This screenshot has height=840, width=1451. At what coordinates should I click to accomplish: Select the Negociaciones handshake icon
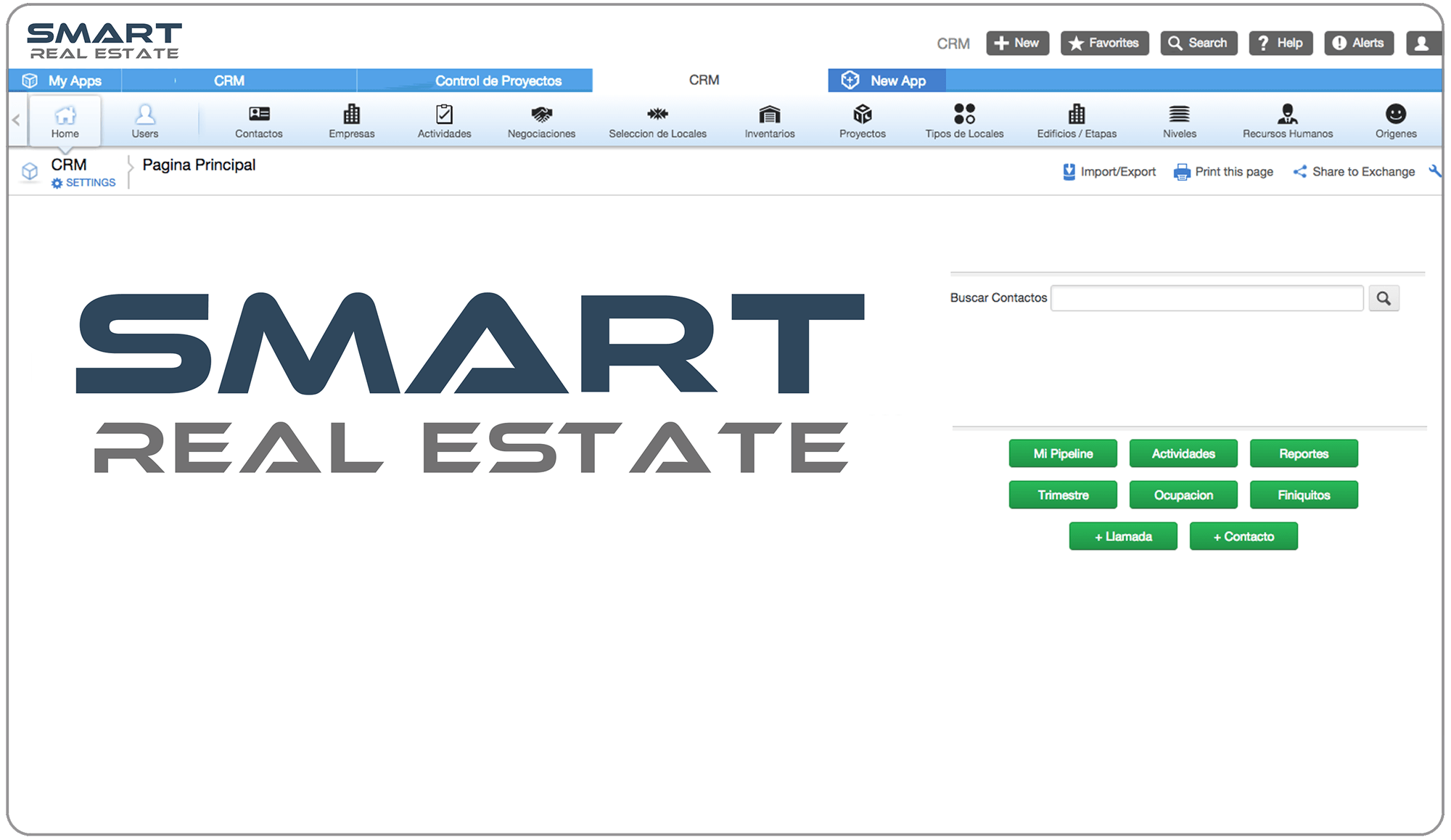click(x=540, y=120)
